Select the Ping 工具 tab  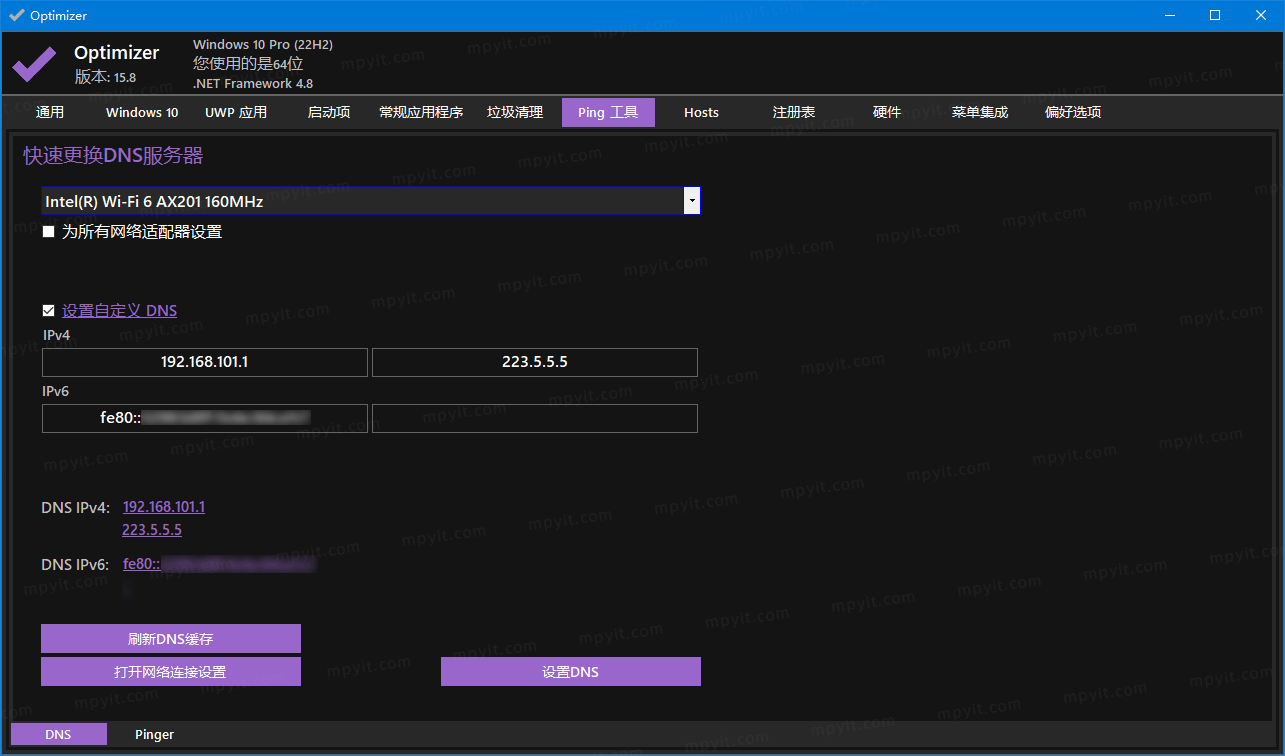coord(608,112)
